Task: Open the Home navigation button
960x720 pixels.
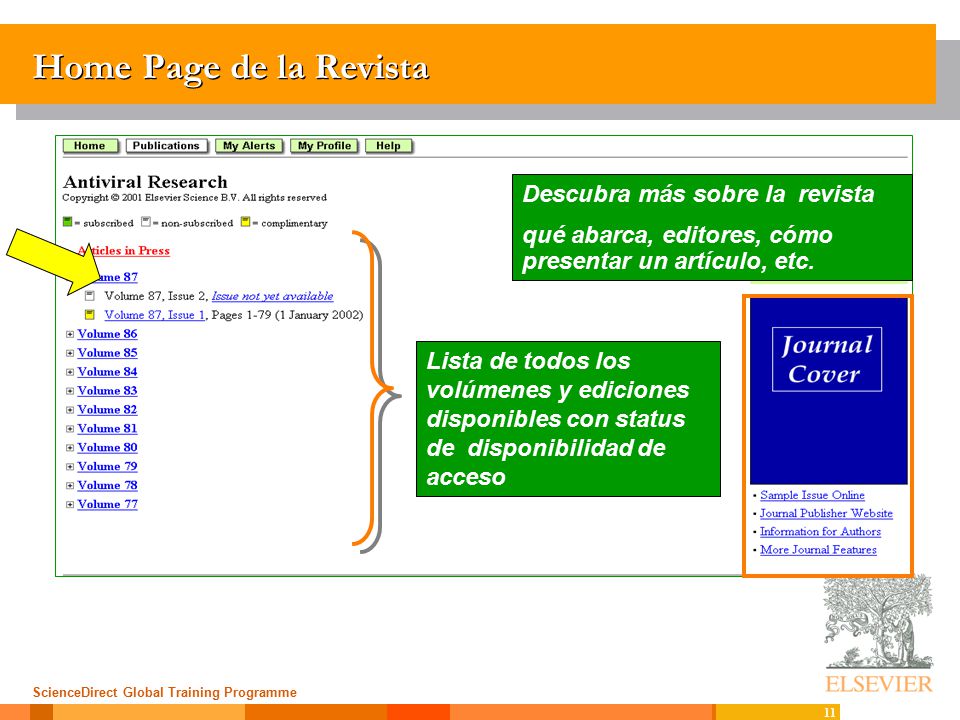Action: [90, 146]
